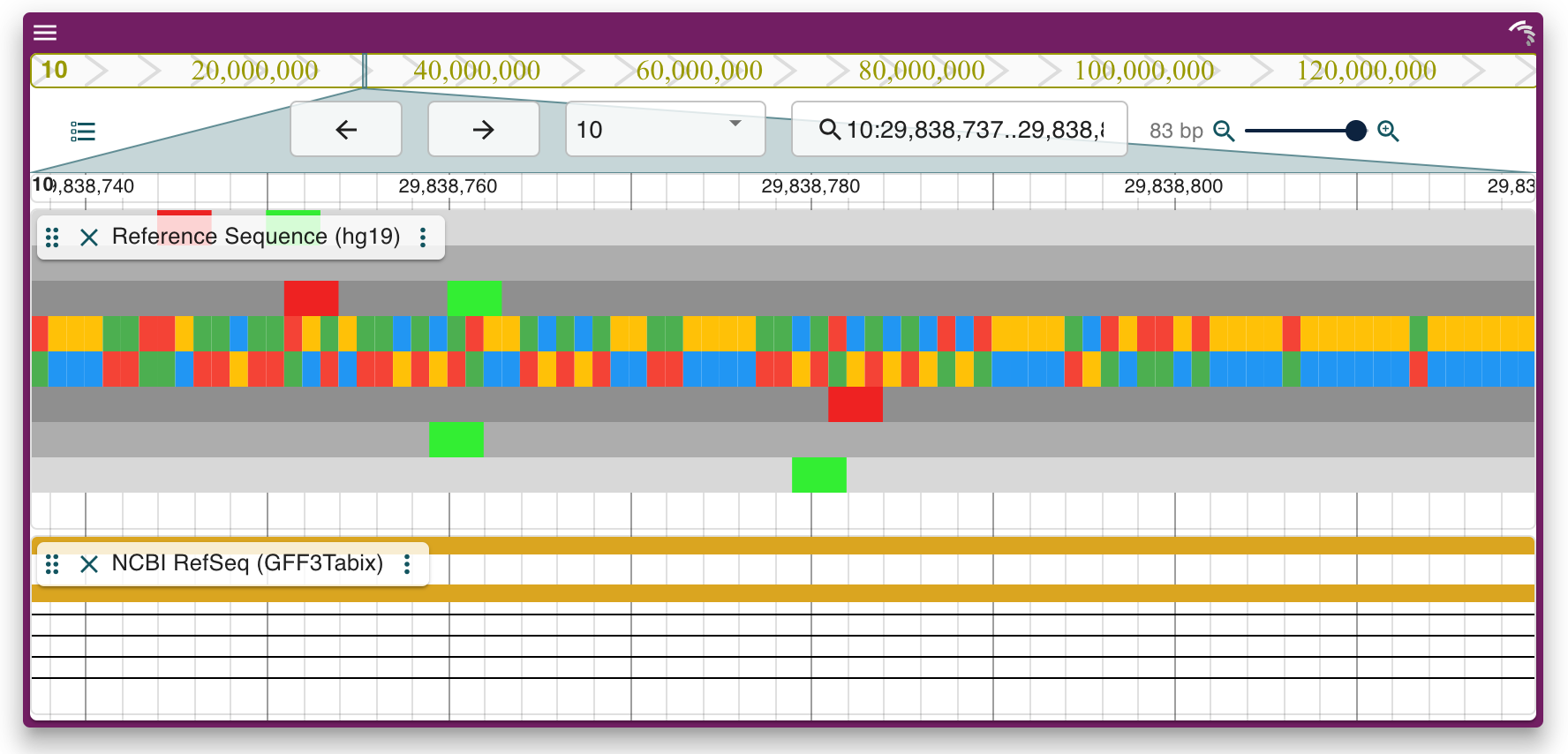Viewport: 1568px width, 754px height.
Task: Click the location search box
Action: coord(971,130)
